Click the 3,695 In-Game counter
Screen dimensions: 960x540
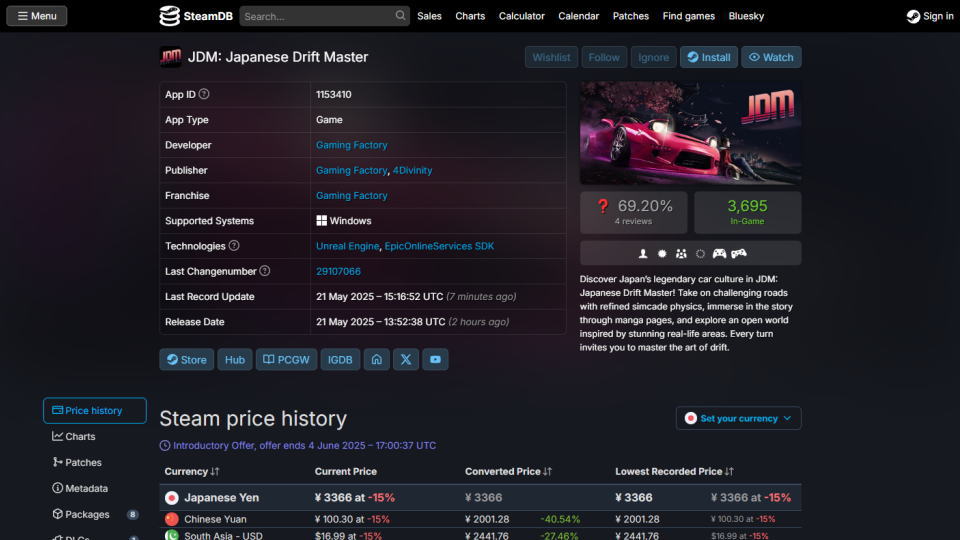tap(748, 212)
